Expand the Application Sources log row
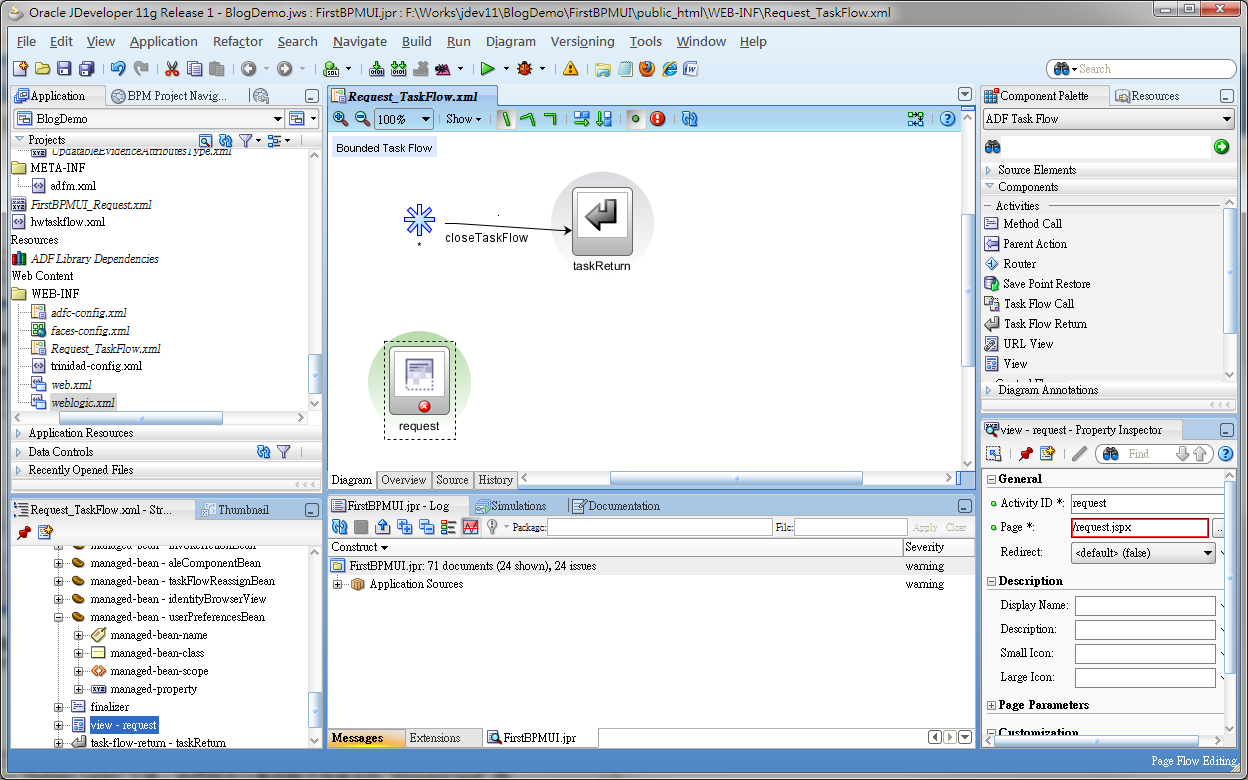 [338, 584]
